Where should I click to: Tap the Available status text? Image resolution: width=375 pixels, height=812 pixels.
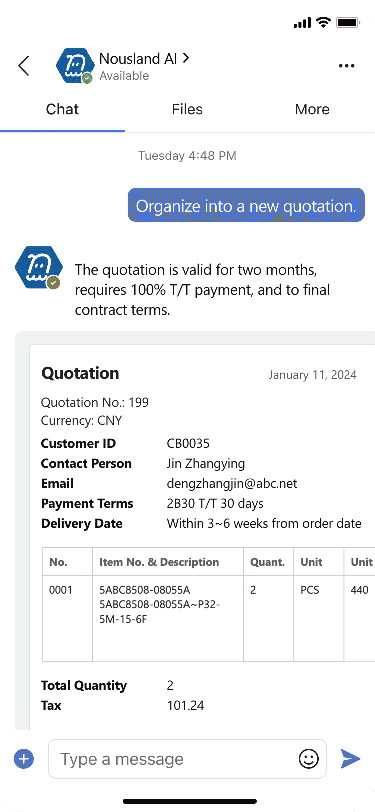coord(124,76)
